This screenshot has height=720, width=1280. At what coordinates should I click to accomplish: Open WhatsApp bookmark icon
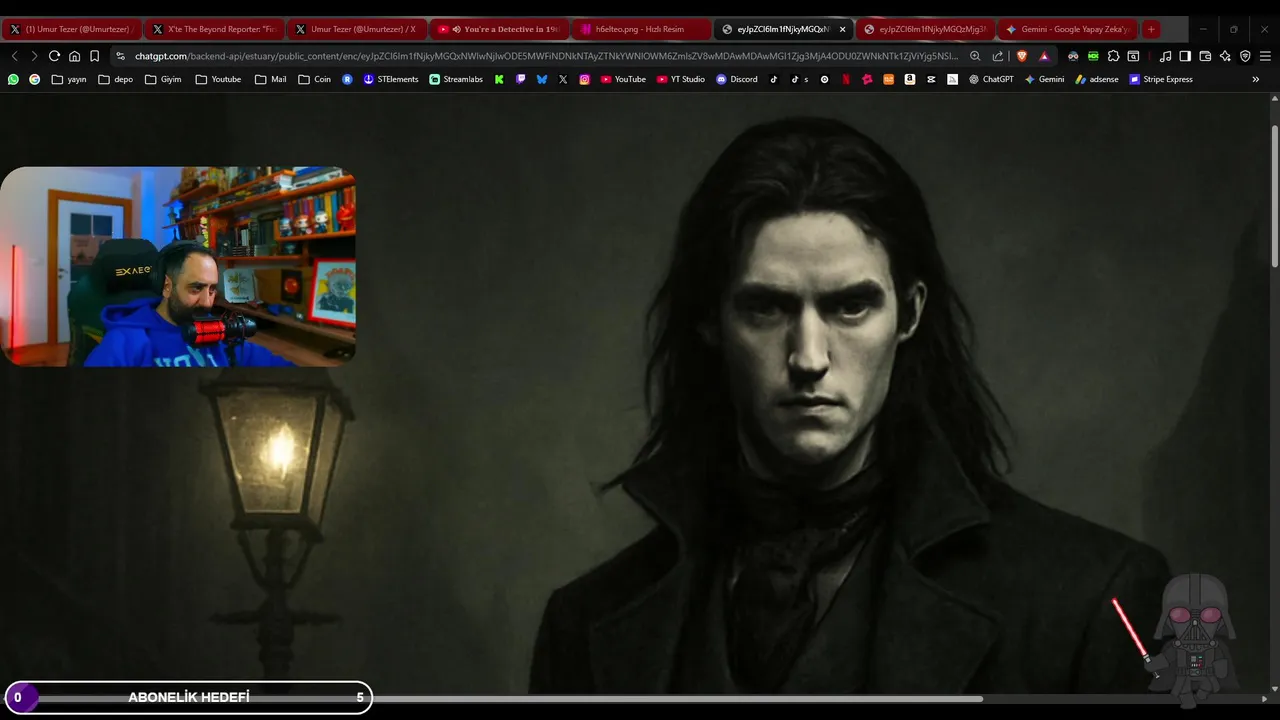pos(13,79)
